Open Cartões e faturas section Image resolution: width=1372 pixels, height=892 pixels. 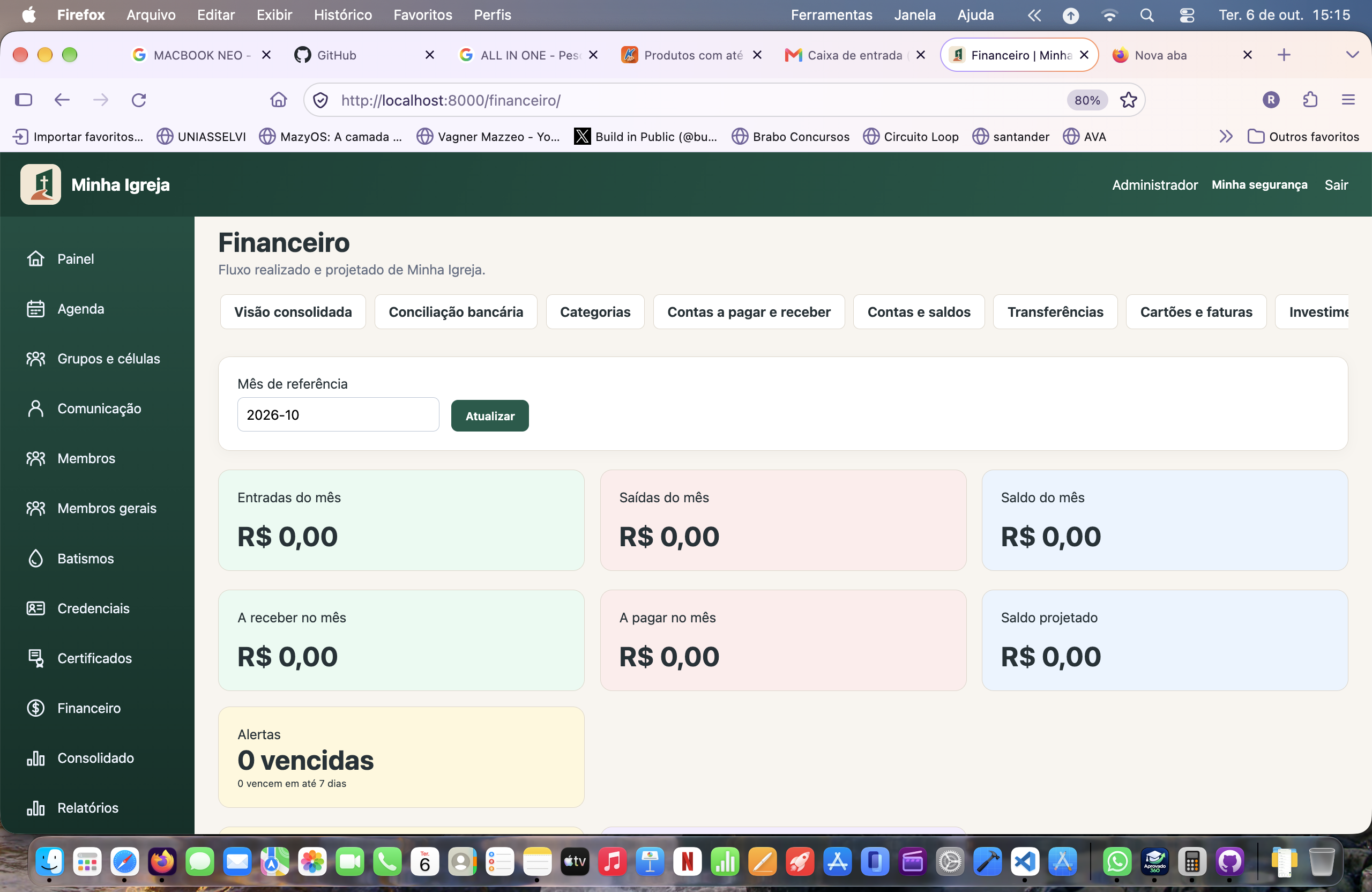tap(1196, 312)
